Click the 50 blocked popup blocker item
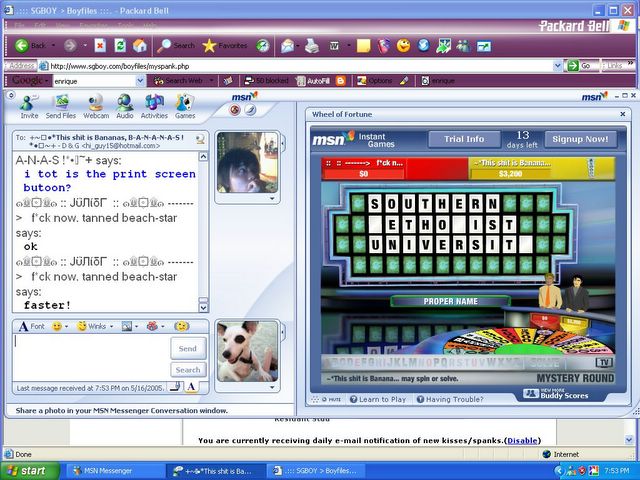 pos(266,81)
